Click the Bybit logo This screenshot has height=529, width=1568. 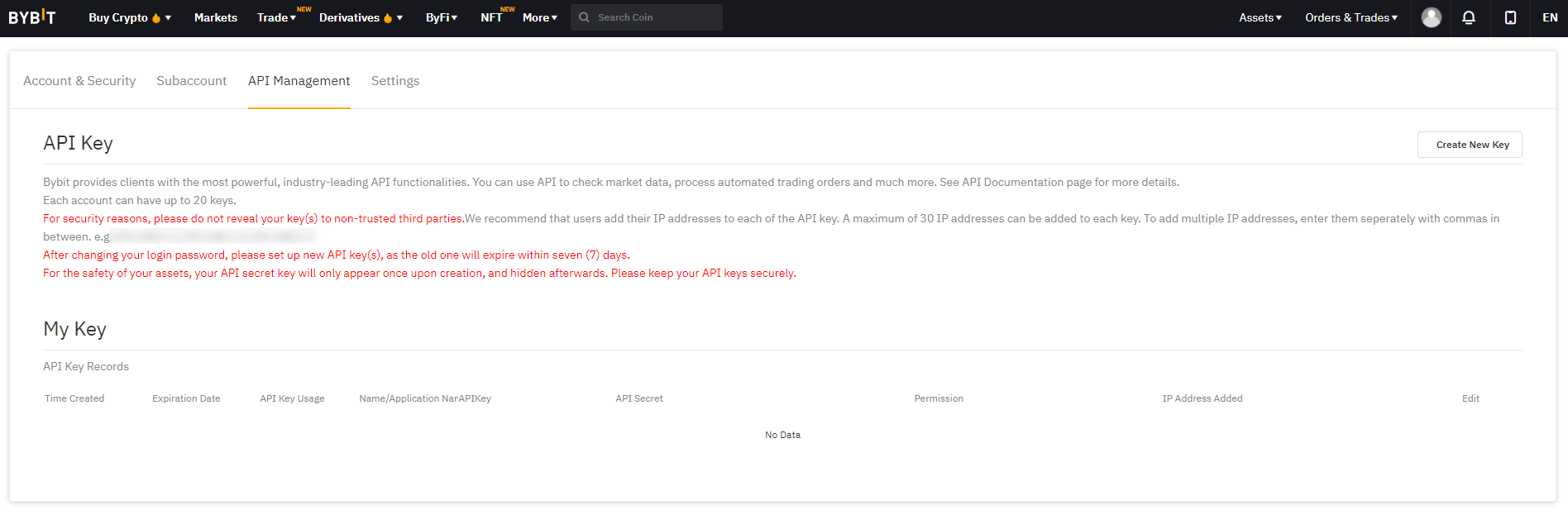pyautogui.click(x=32, y=17)
